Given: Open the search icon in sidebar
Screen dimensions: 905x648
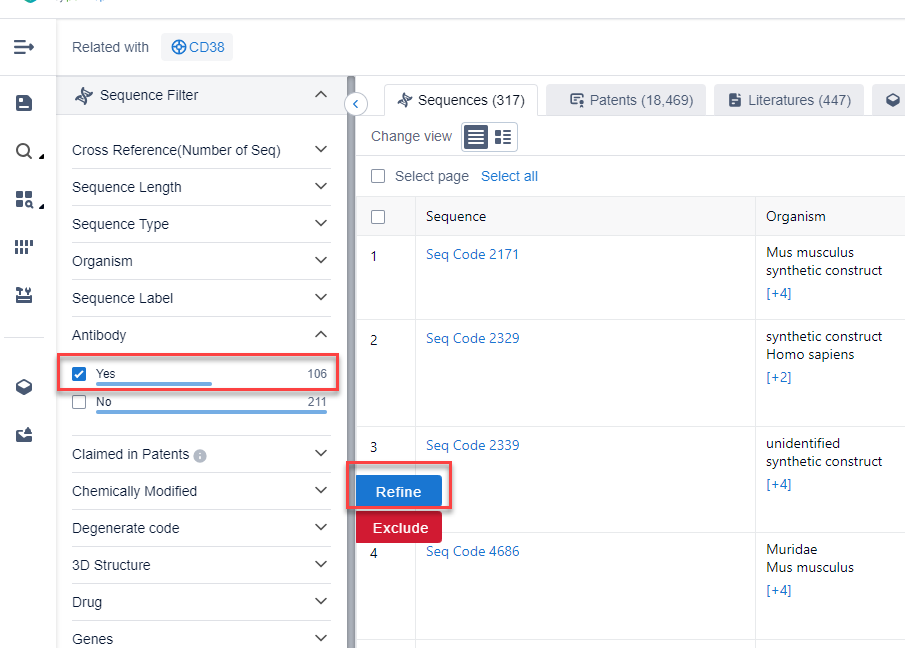Looking at the screenshot, I should (x=24, y=151).
